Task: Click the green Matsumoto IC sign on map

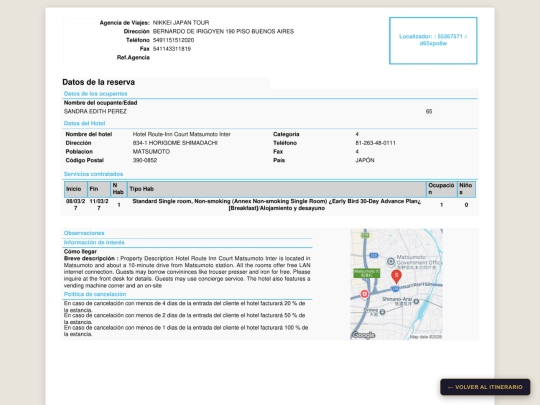Action: [367, 273]
